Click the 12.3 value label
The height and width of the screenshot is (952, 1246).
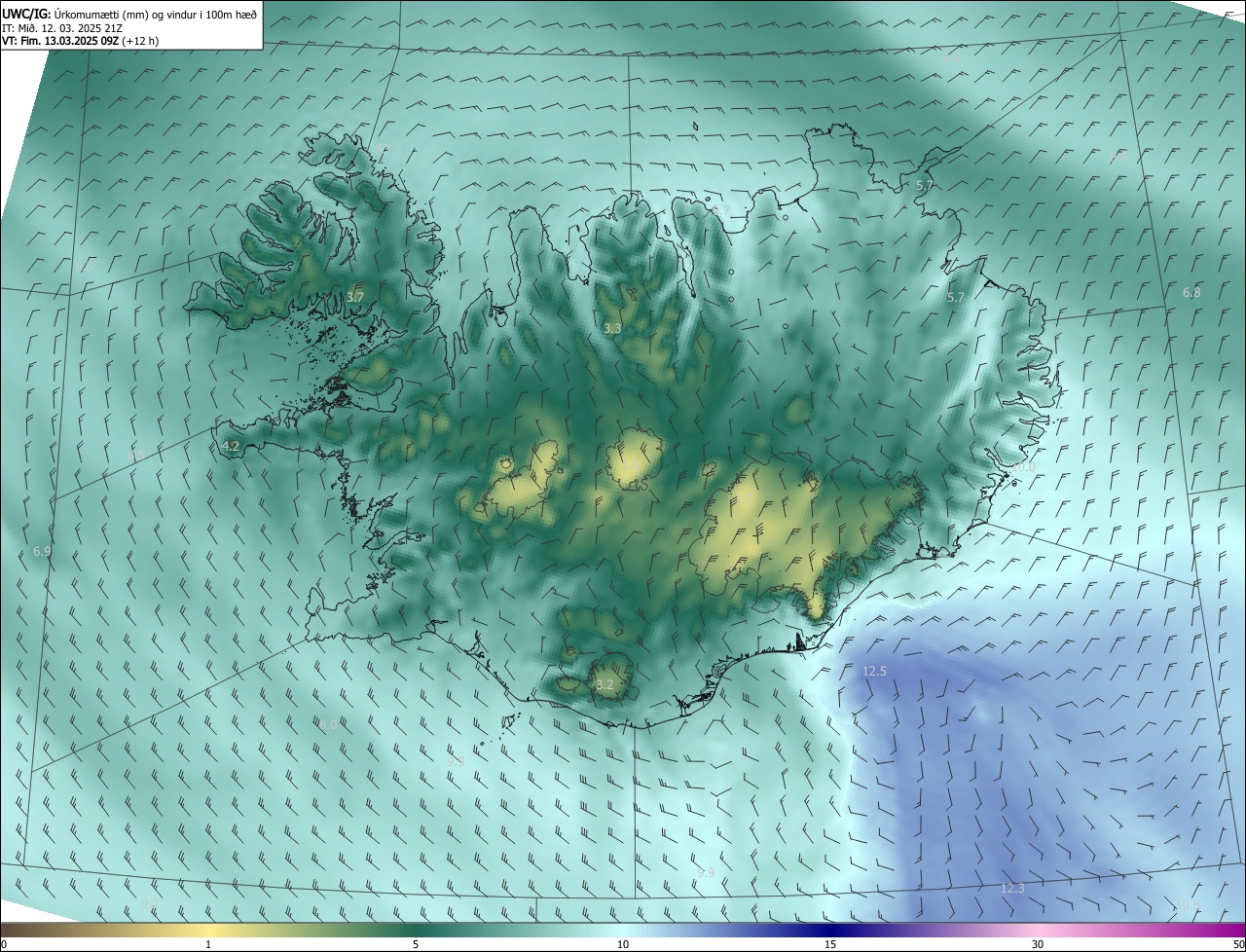(x=1012, y=888)
